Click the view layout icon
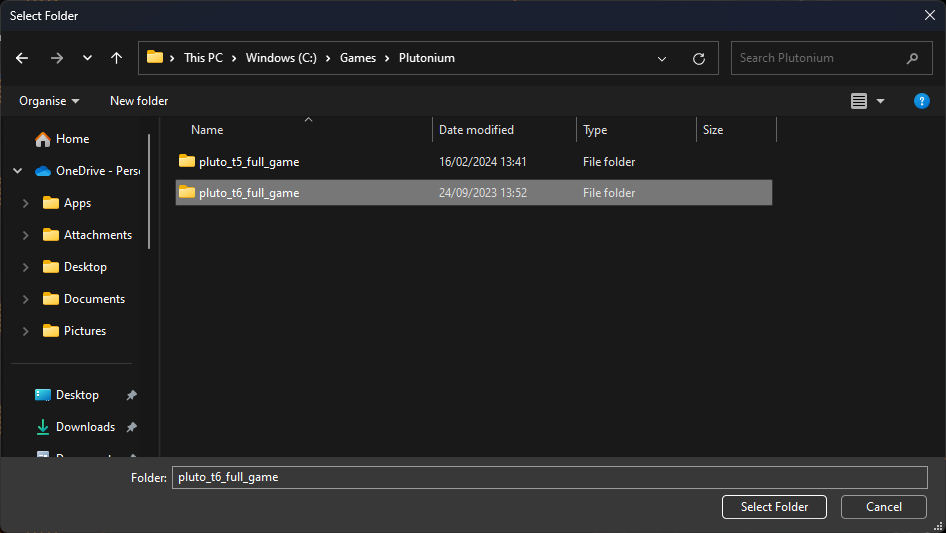 pyautogui.click(x=859, y=101)
